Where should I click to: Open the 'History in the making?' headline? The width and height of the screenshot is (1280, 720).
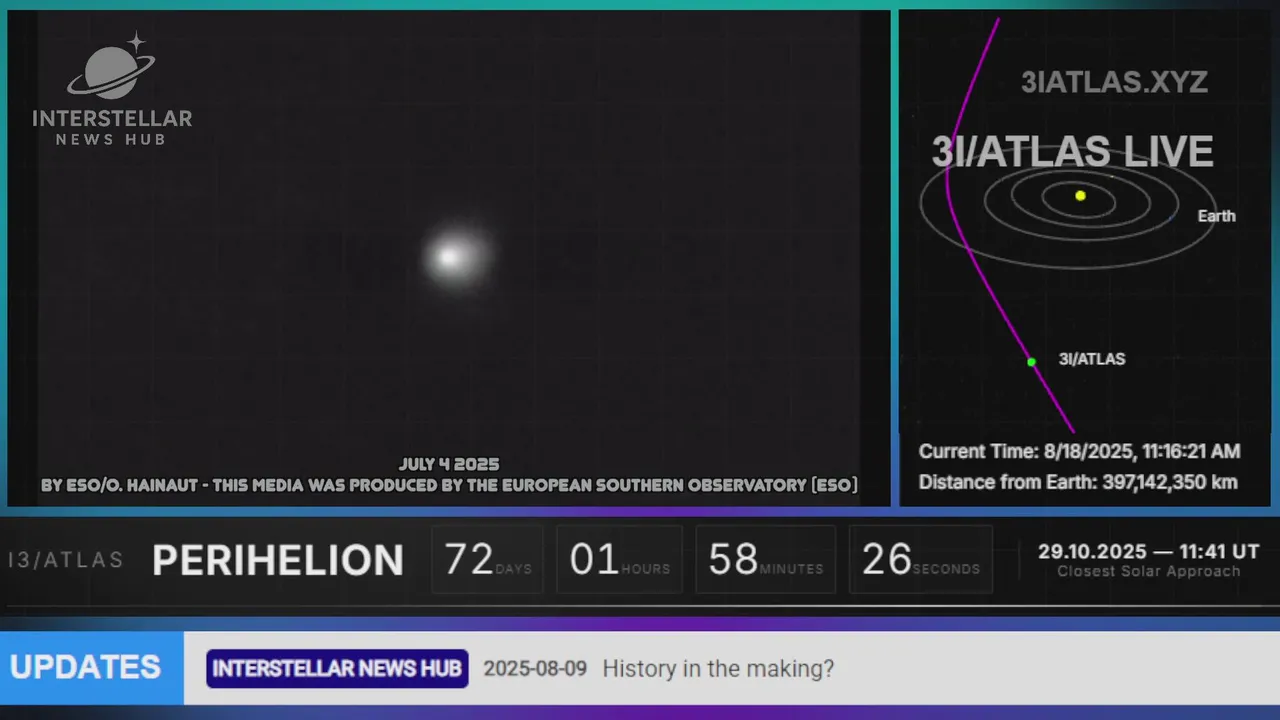[x=718, y=669]
